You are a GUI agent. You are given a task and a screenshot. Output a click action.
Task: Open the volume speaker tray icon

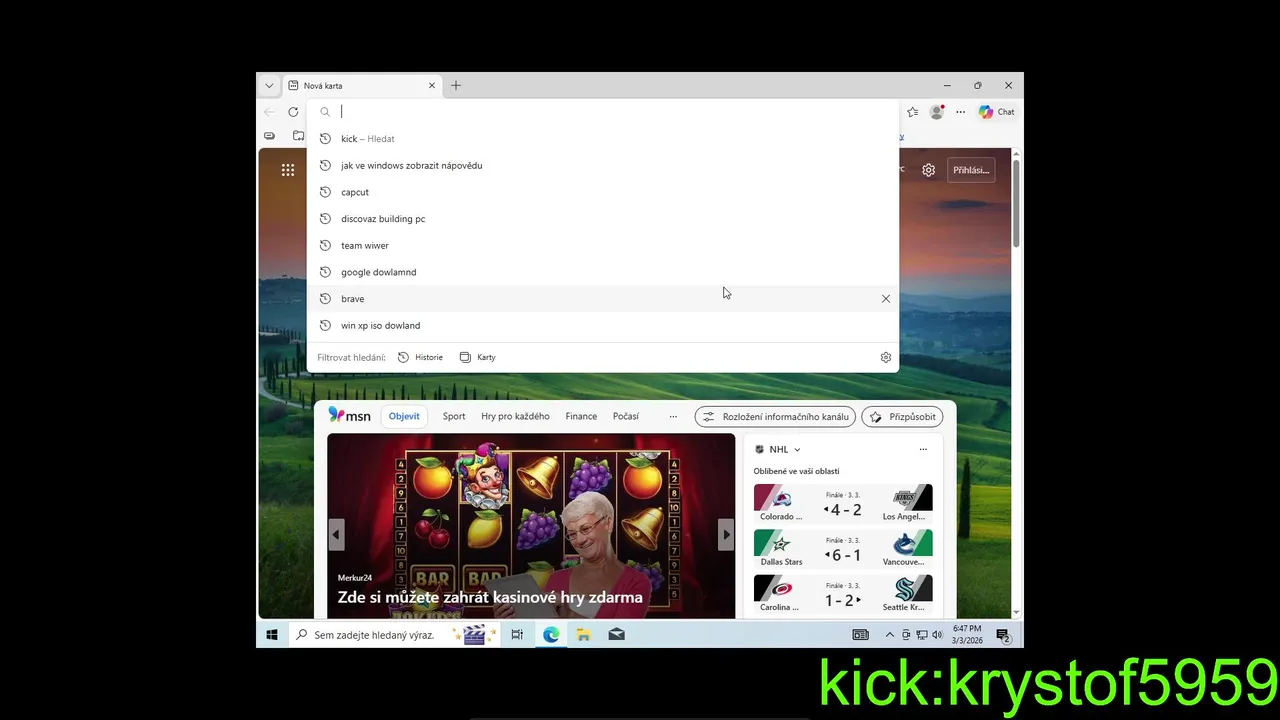[937, 635]
